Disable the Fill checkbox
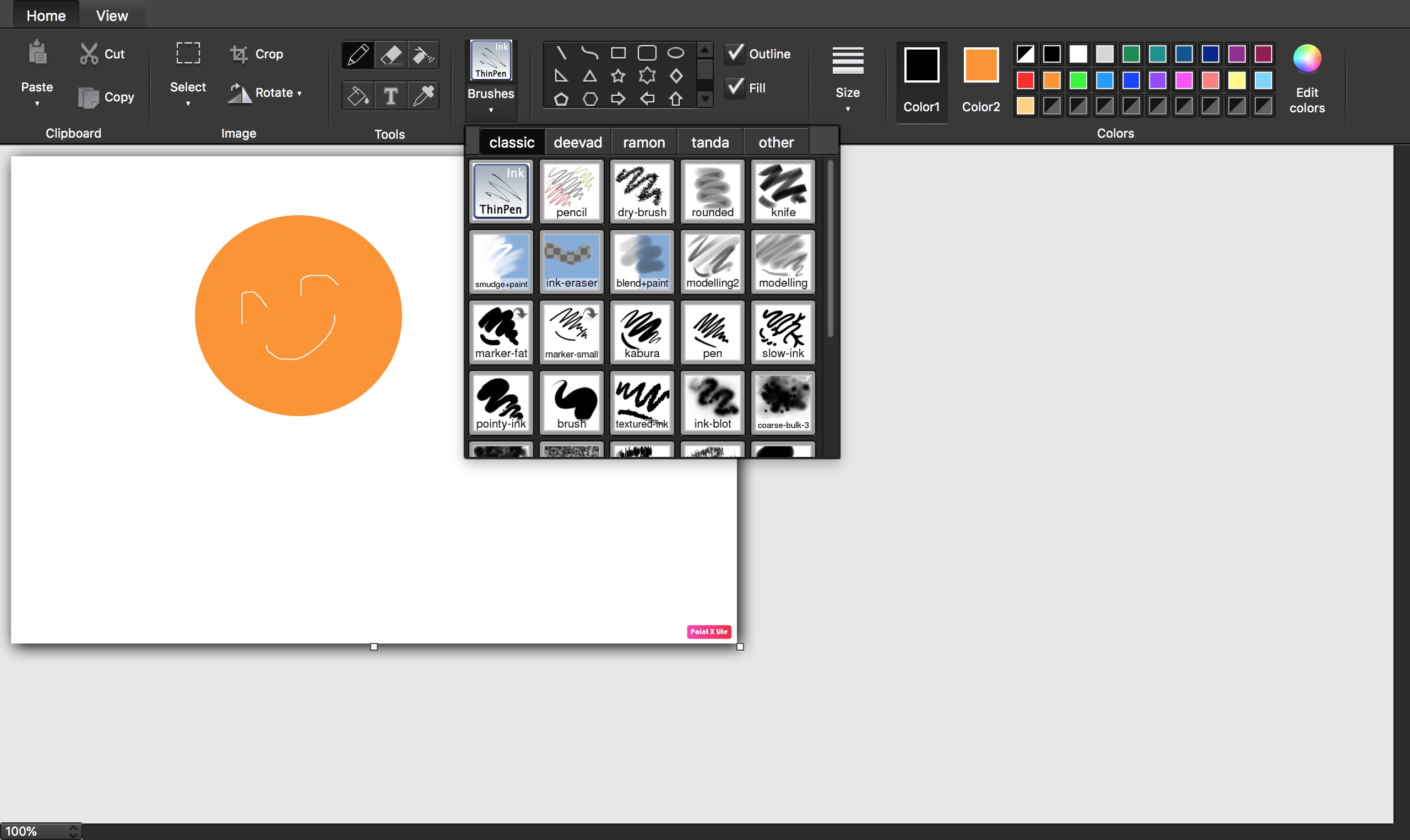 pos(735,87)
